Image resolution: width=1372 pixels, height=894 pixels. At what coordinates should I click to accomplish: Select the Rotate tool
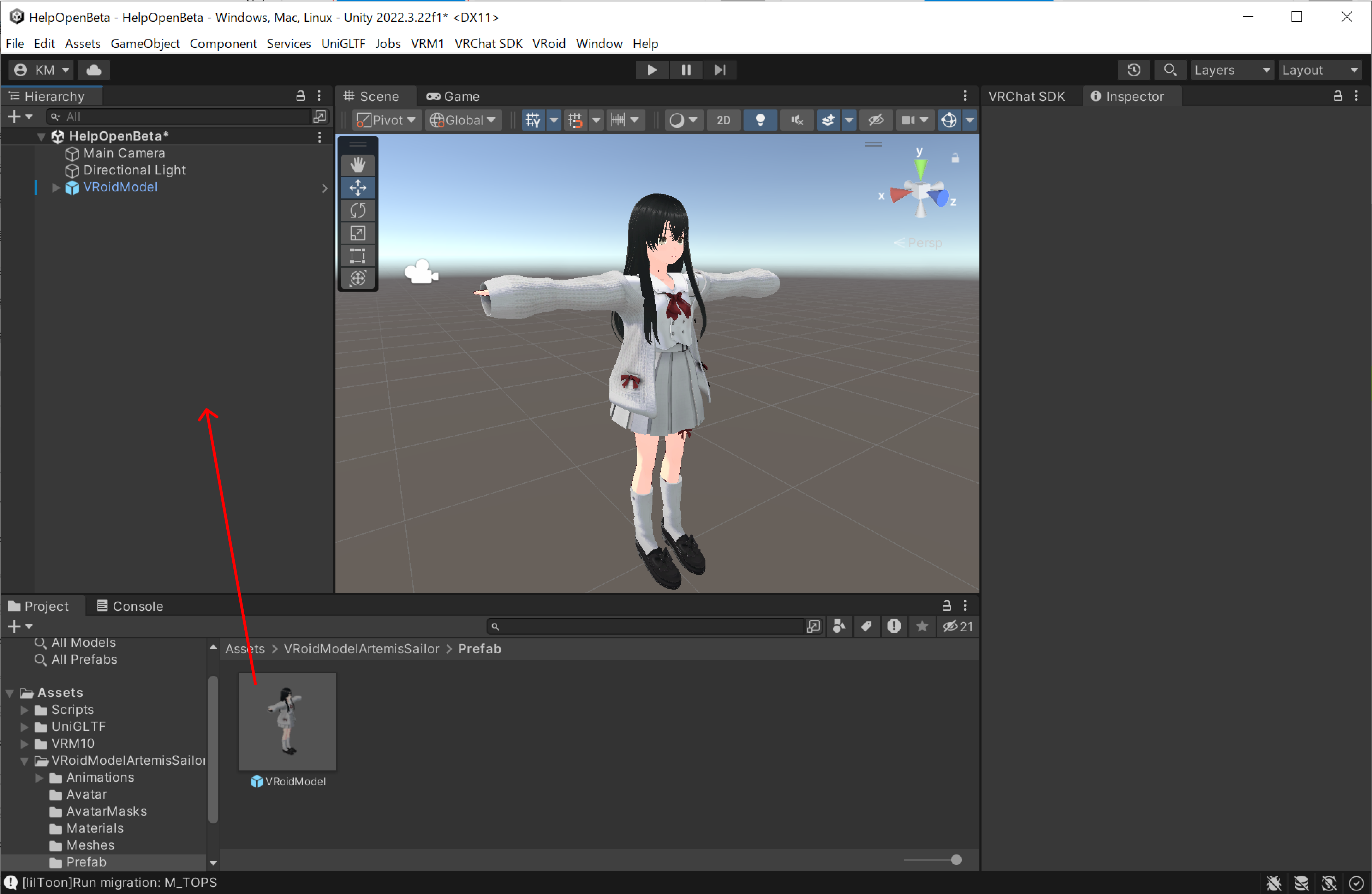click(x=357, y=210)
